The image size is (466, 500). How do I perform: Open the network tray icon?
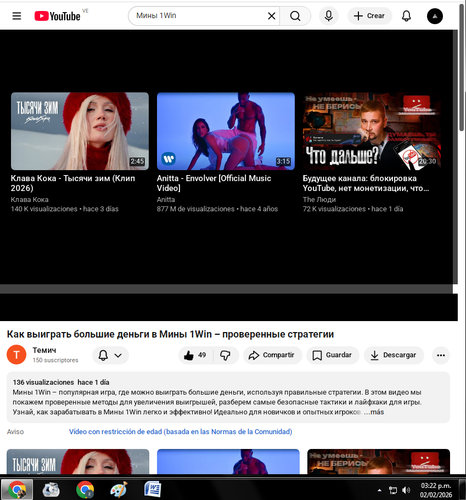pos(393,490)
